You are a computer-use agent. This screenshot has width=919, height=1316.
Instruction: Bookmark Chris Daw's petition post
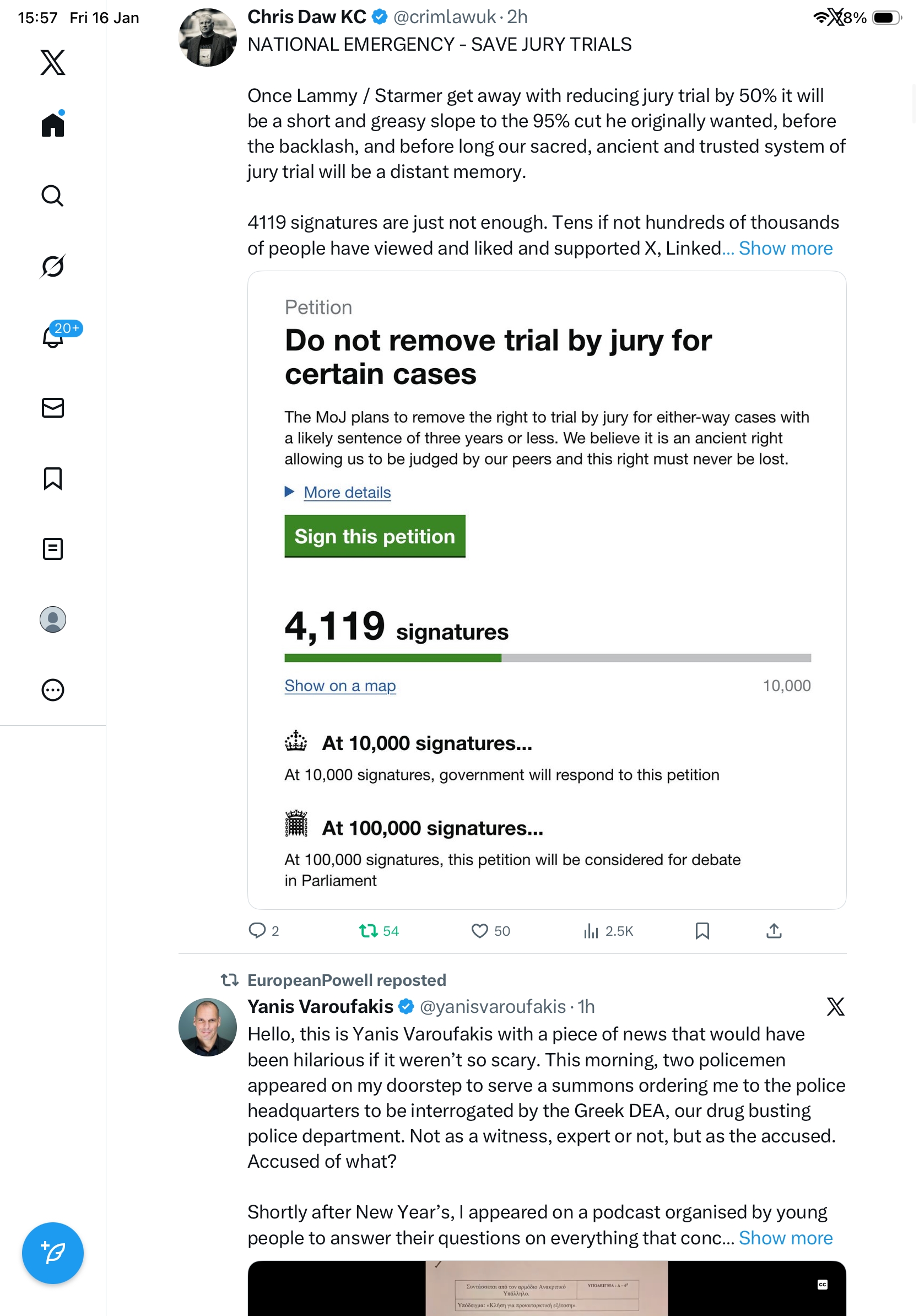[x=702, y=931]
